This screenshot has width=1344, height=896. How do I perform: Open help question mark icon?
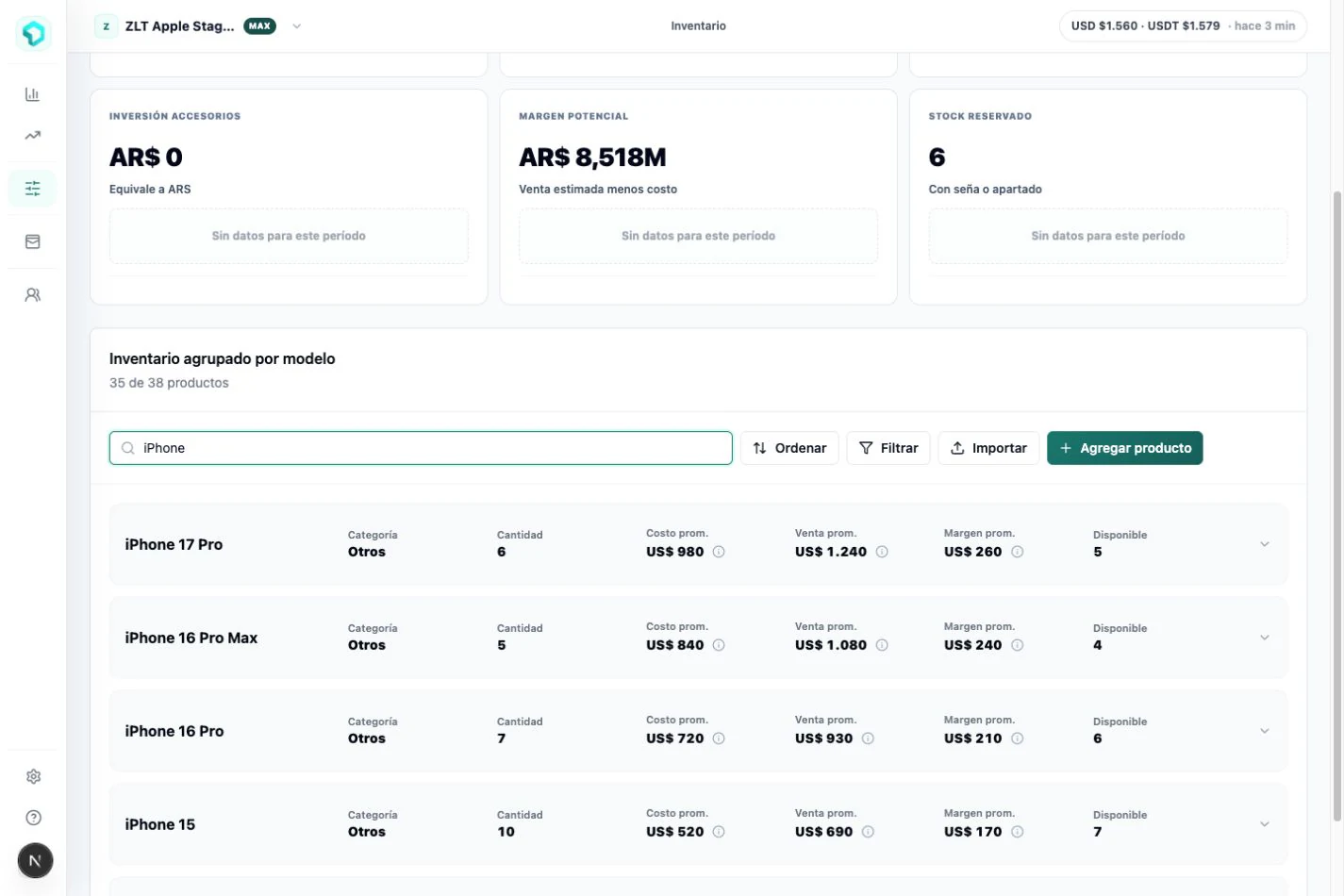point(34,818)
